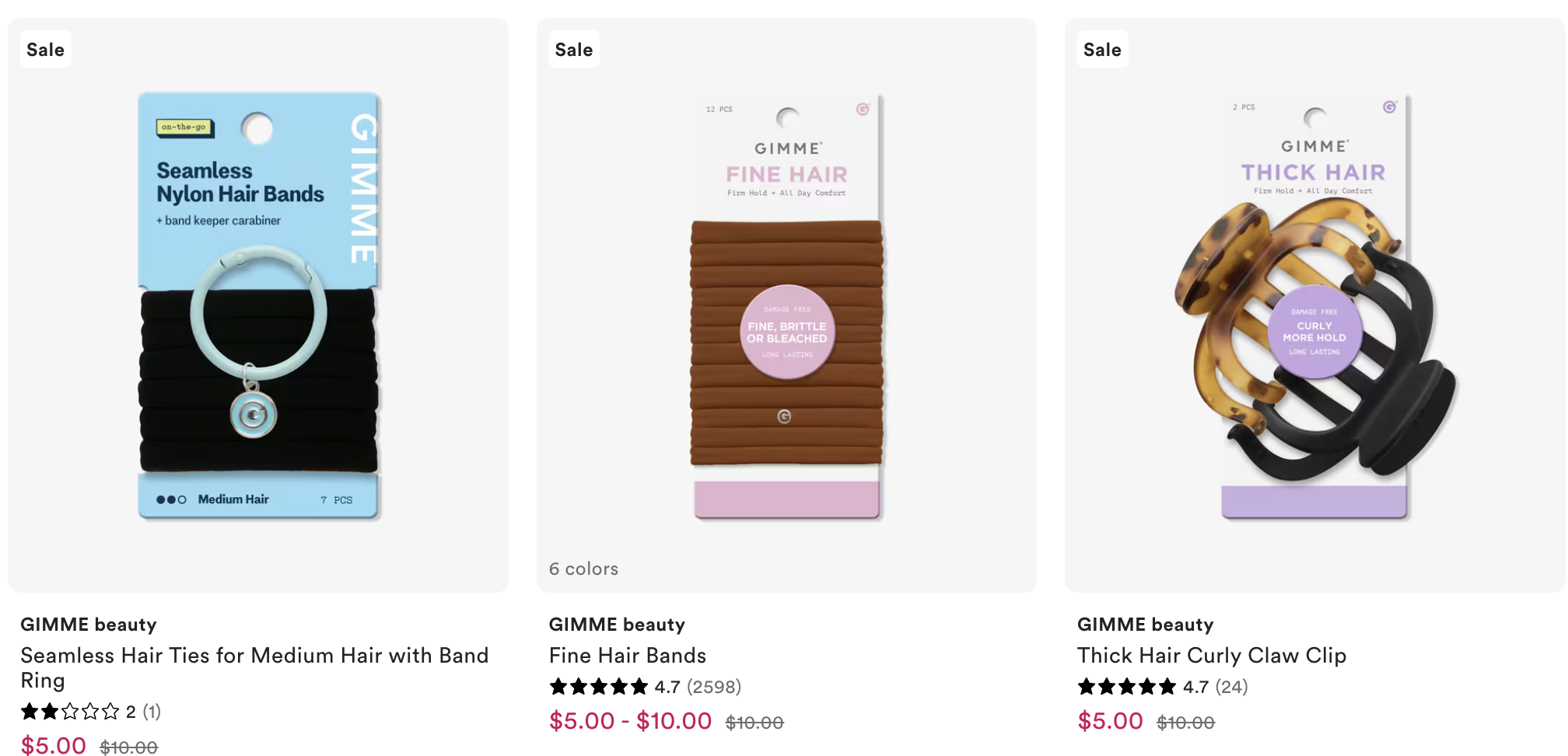Click the Sale badge on Fine Hair Bands
Screen dimensions: 1568x756
[x=574, y=50]
